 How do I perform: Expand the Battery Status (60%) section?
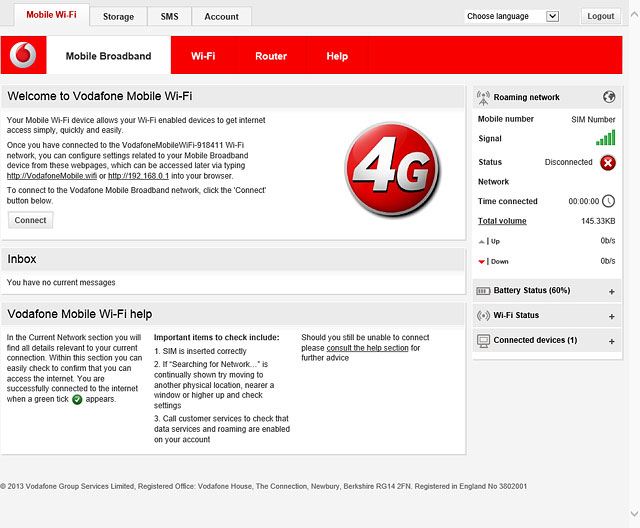click(611, 292)
